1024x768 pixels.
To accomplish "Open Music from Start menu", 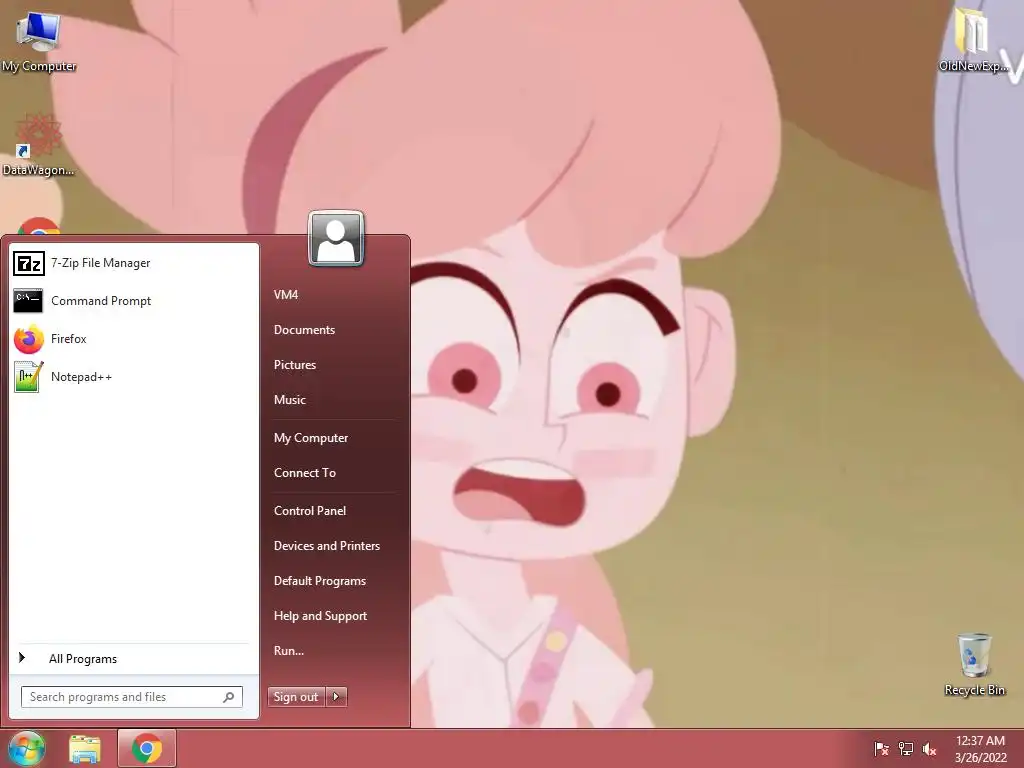I will [290, 400].
